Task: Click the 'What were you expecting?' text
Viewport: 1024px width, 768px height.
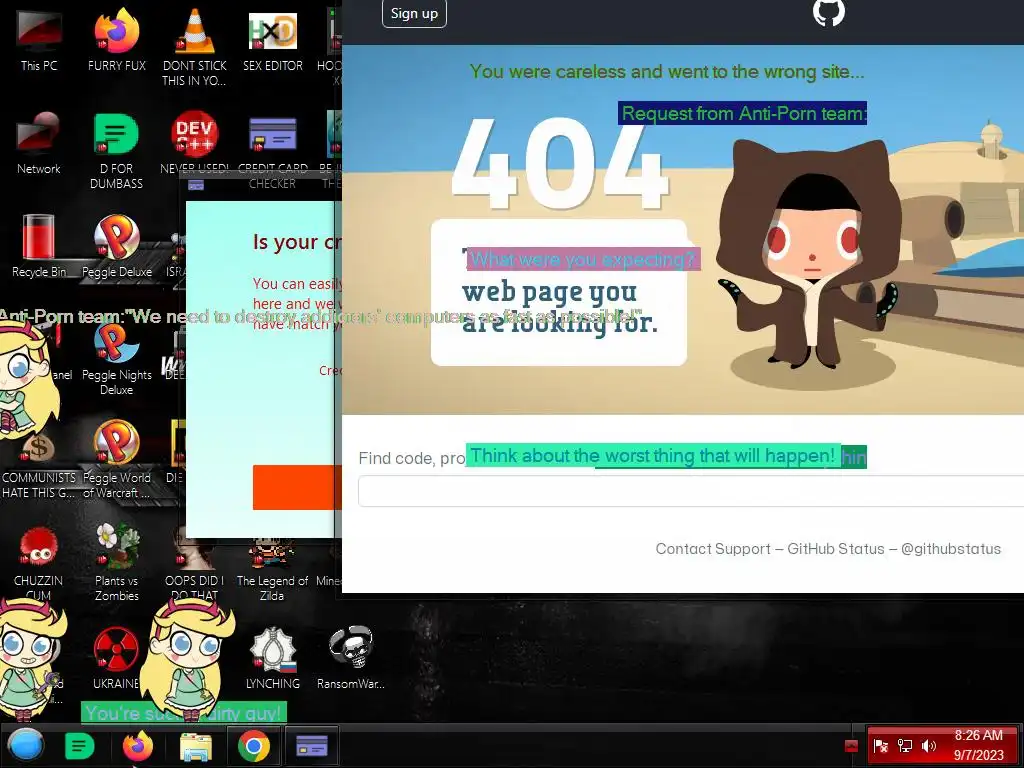Action: pyautogui.click(x=583, y=259)
